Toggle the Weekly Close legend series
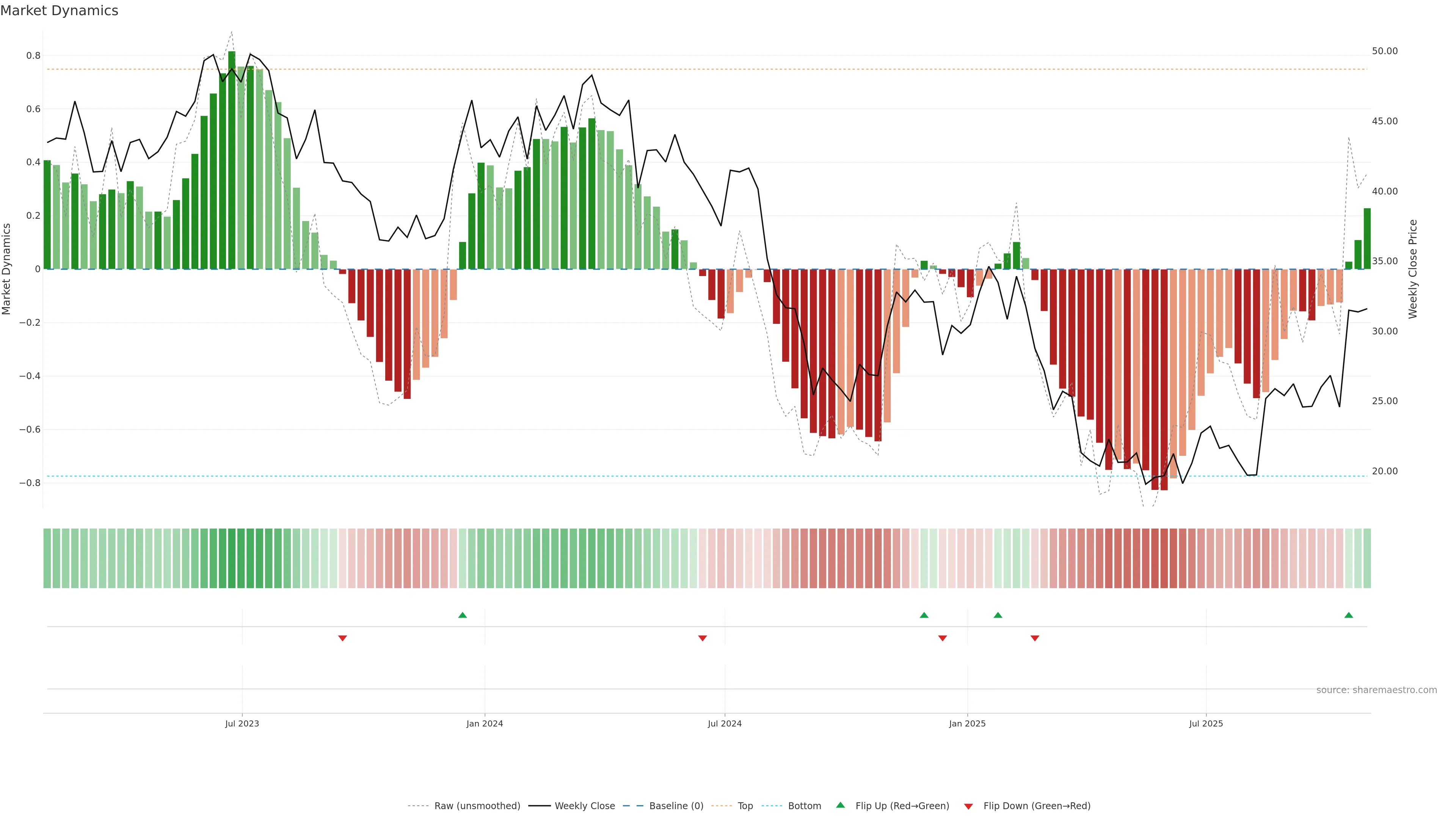The image size is (1456, 819). click(x=584, y=806)
